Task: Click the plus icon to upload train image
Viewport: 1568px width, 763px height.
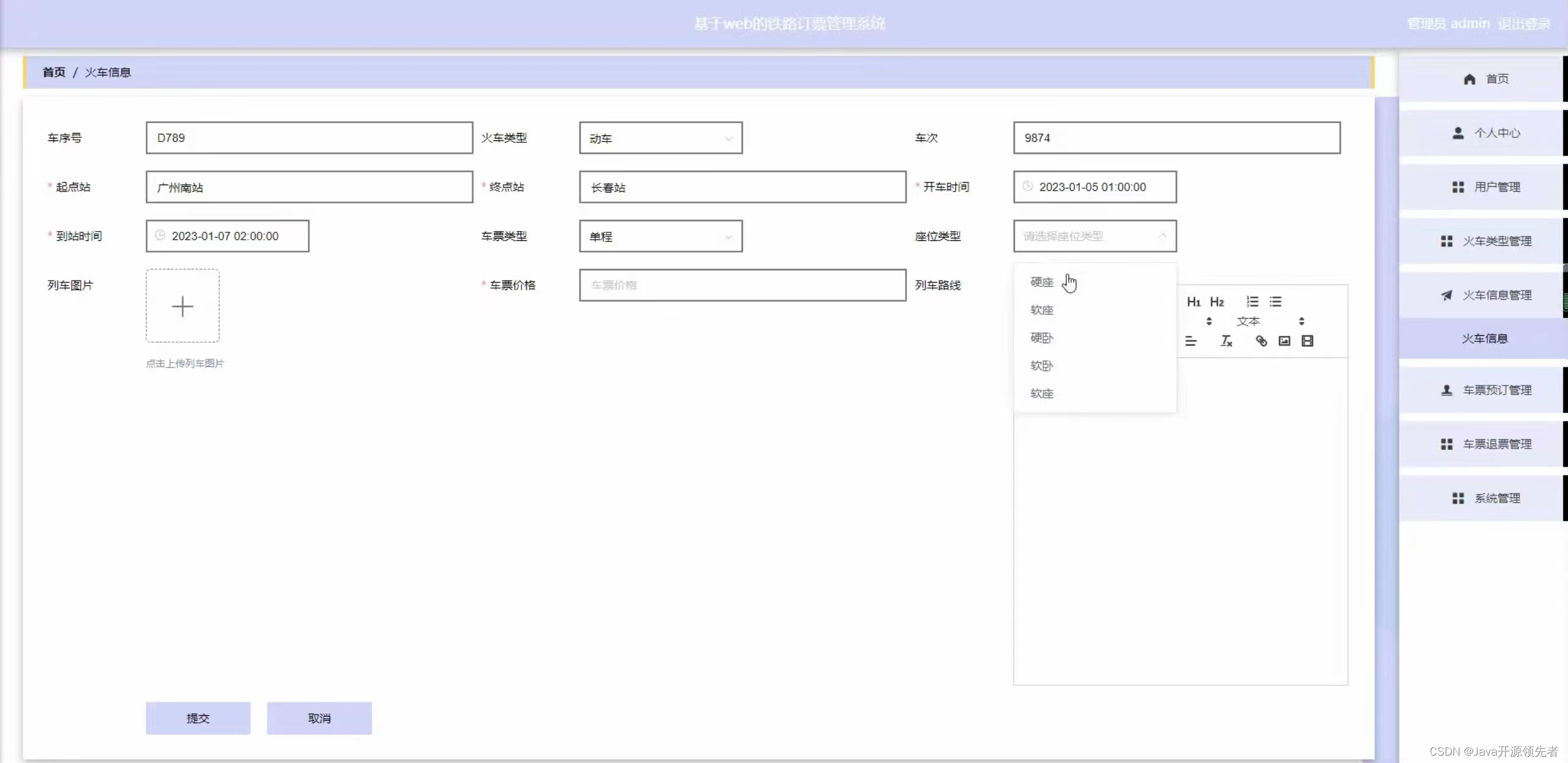Action: click(x=183, y=306)
